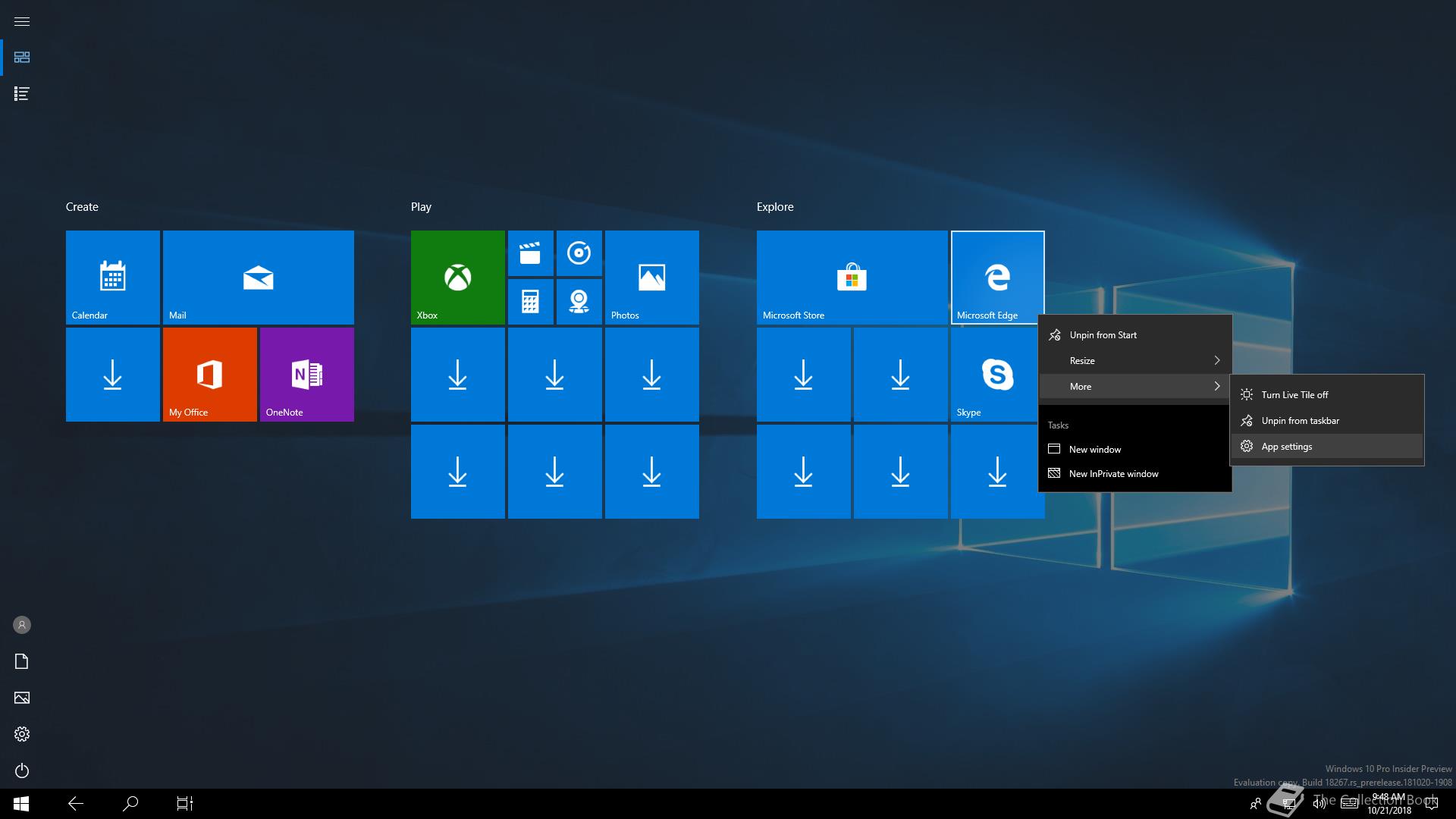
Task: Choose App settings in the submenu
Action: point(1326,447)
